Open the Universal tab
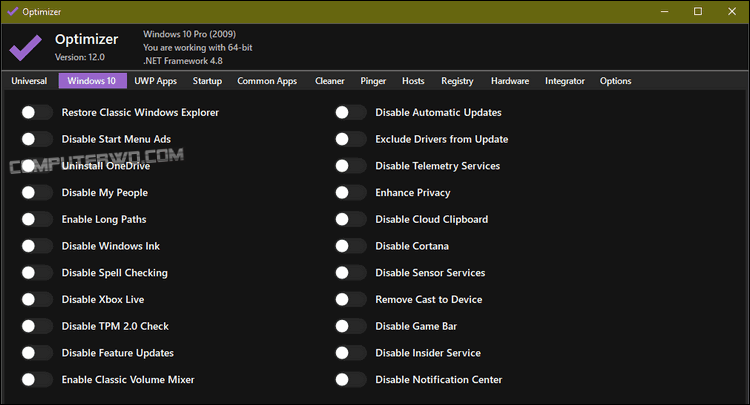The height and width of the screenshot is (405, 750). coord(29,81)
